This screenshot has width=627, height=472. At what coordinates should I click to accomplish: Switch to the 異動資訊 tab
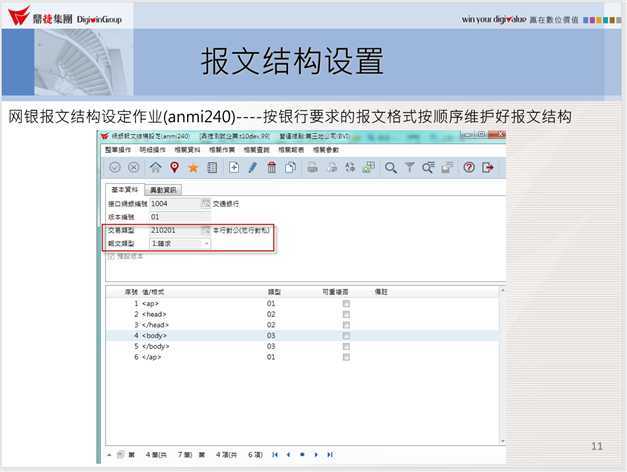163,190
